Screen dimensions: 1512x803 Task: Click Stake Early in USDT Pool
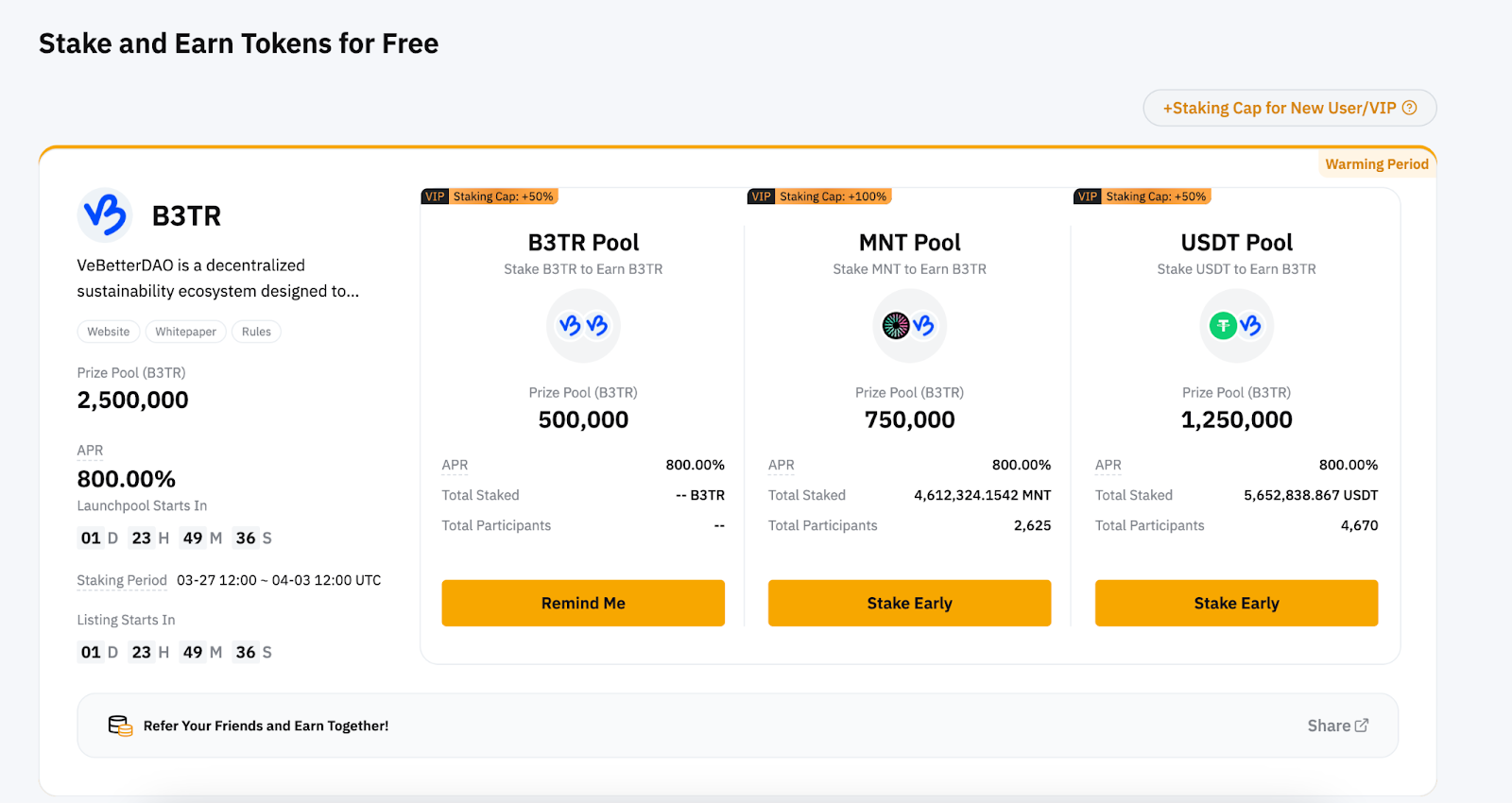(x=1236, y=603)
